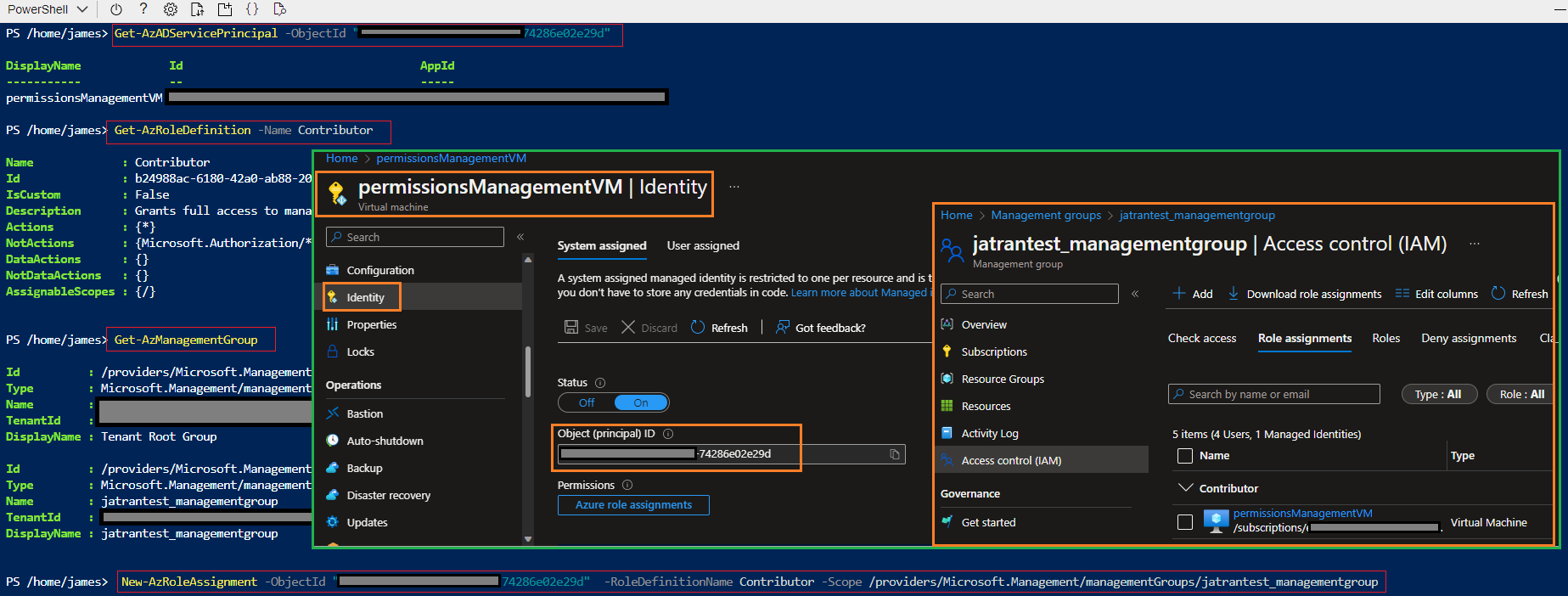Switch to the User assigned tab
This screenshot has width=1568, height=596.
(703, 245)
